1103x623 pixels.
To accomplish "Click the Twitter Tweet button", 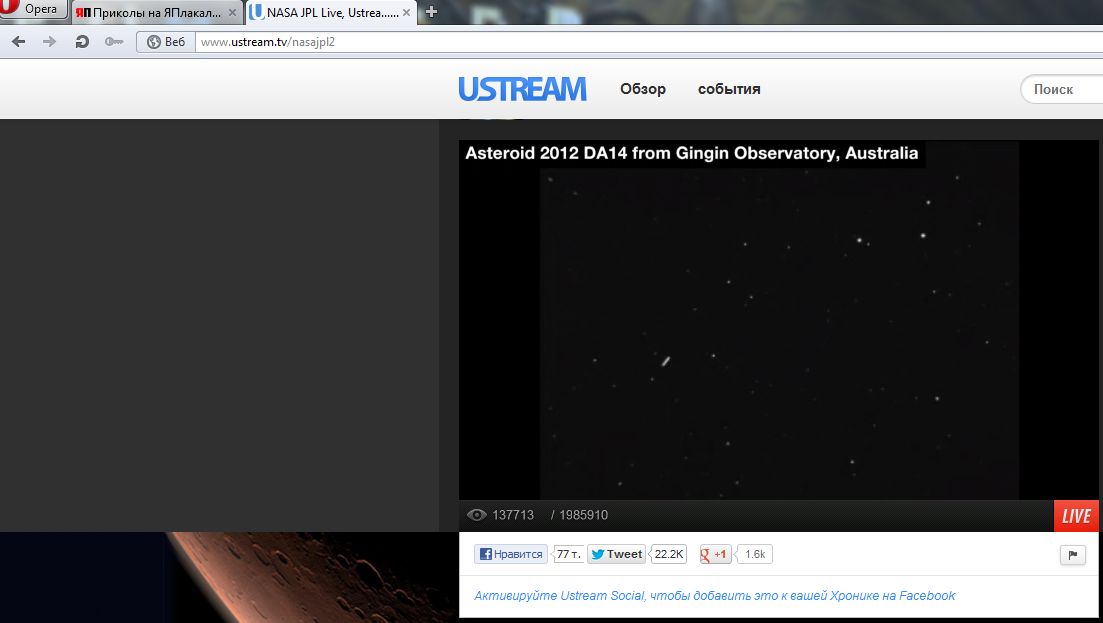I will [x=616, y=554].
